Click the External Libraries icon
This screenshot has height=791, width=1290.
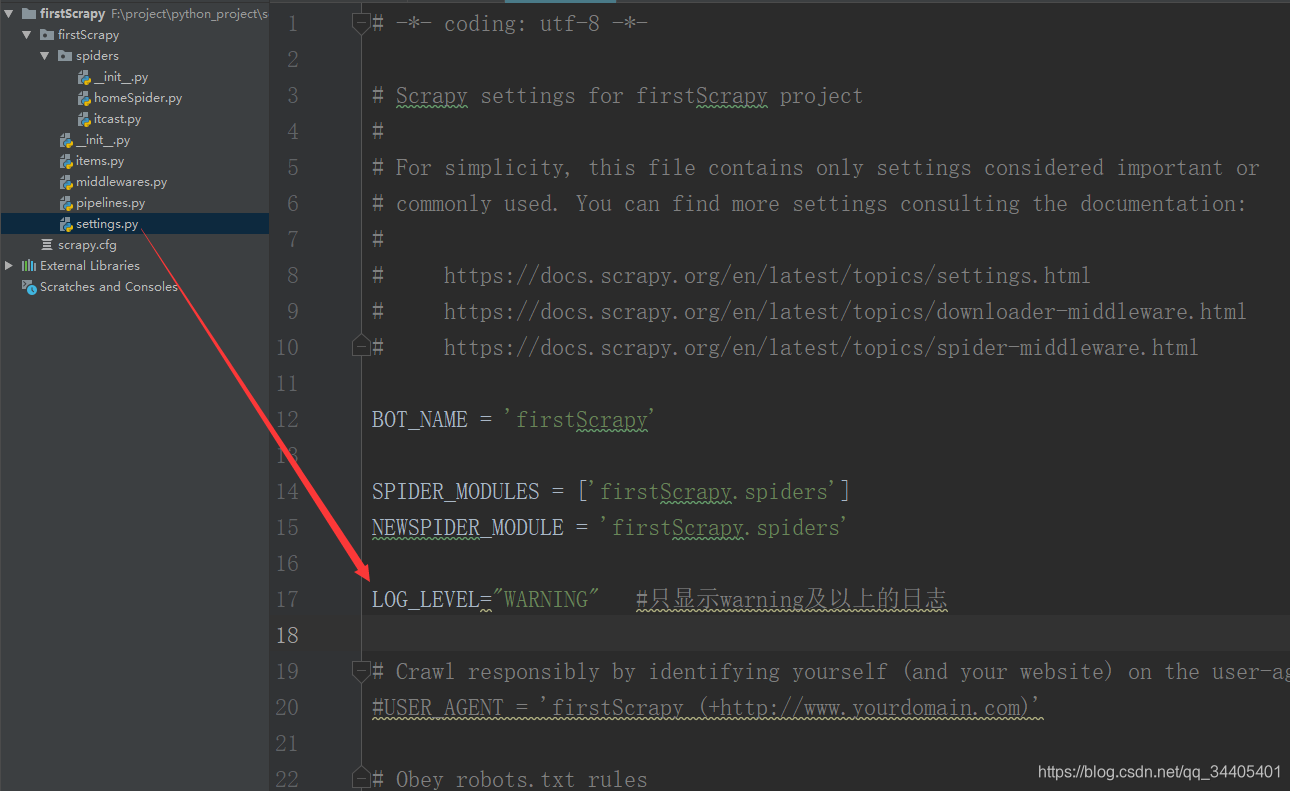[x=29, y=266]
